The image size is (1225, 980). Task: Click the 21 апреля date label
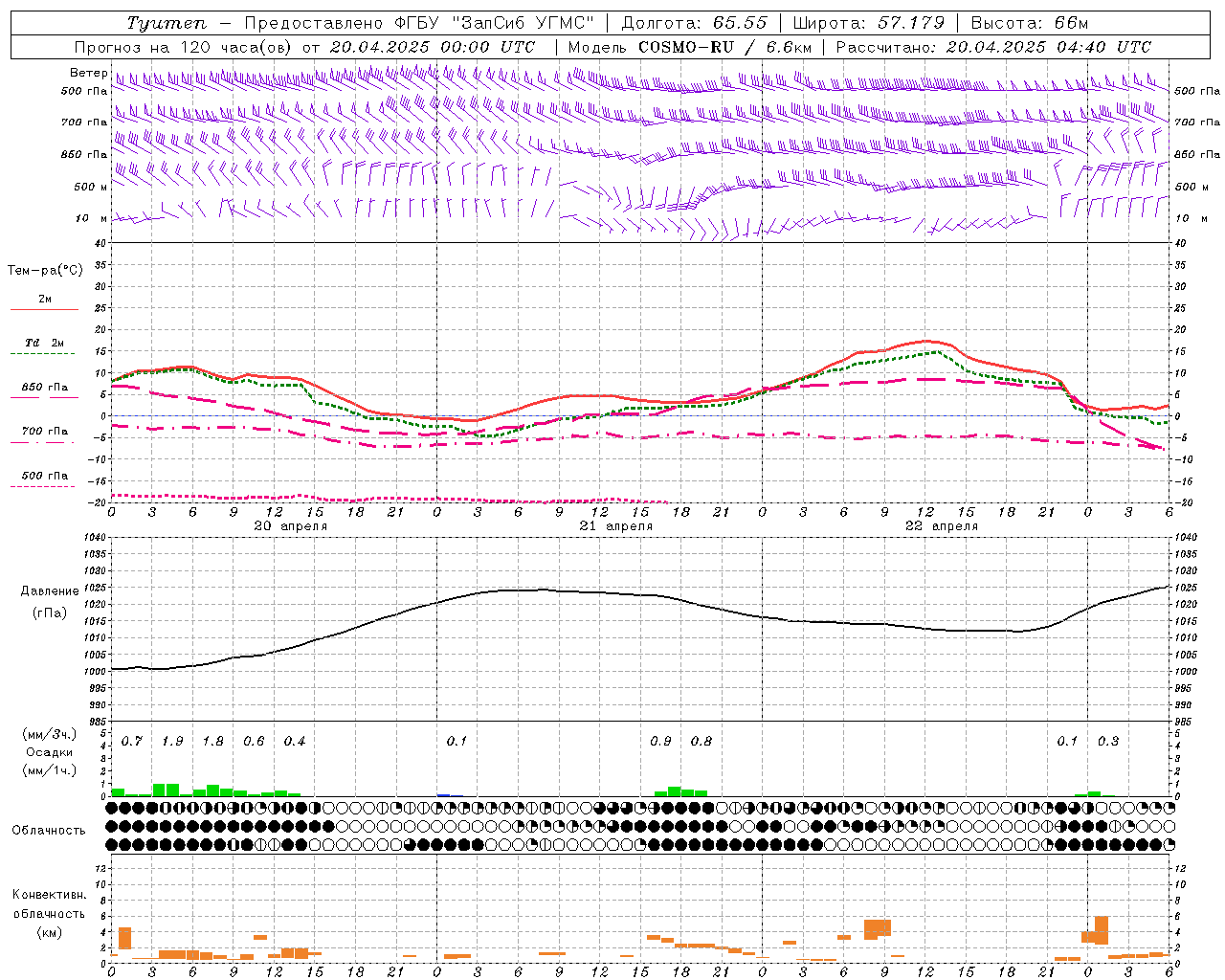coord(615,526)
